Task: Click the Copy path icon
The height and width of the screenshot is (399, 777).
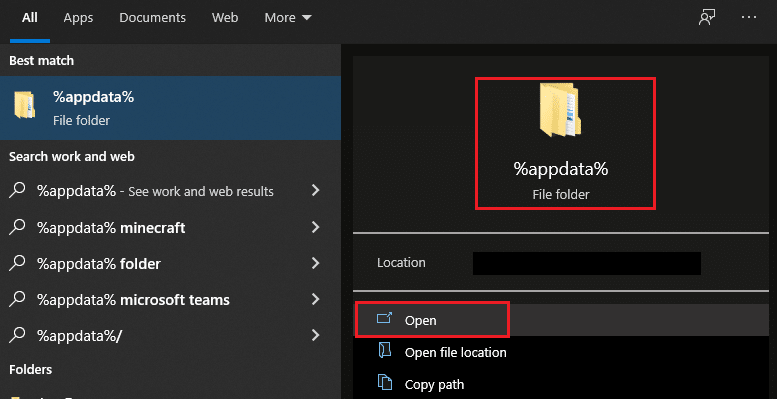Action: click(x=385, y=383)
